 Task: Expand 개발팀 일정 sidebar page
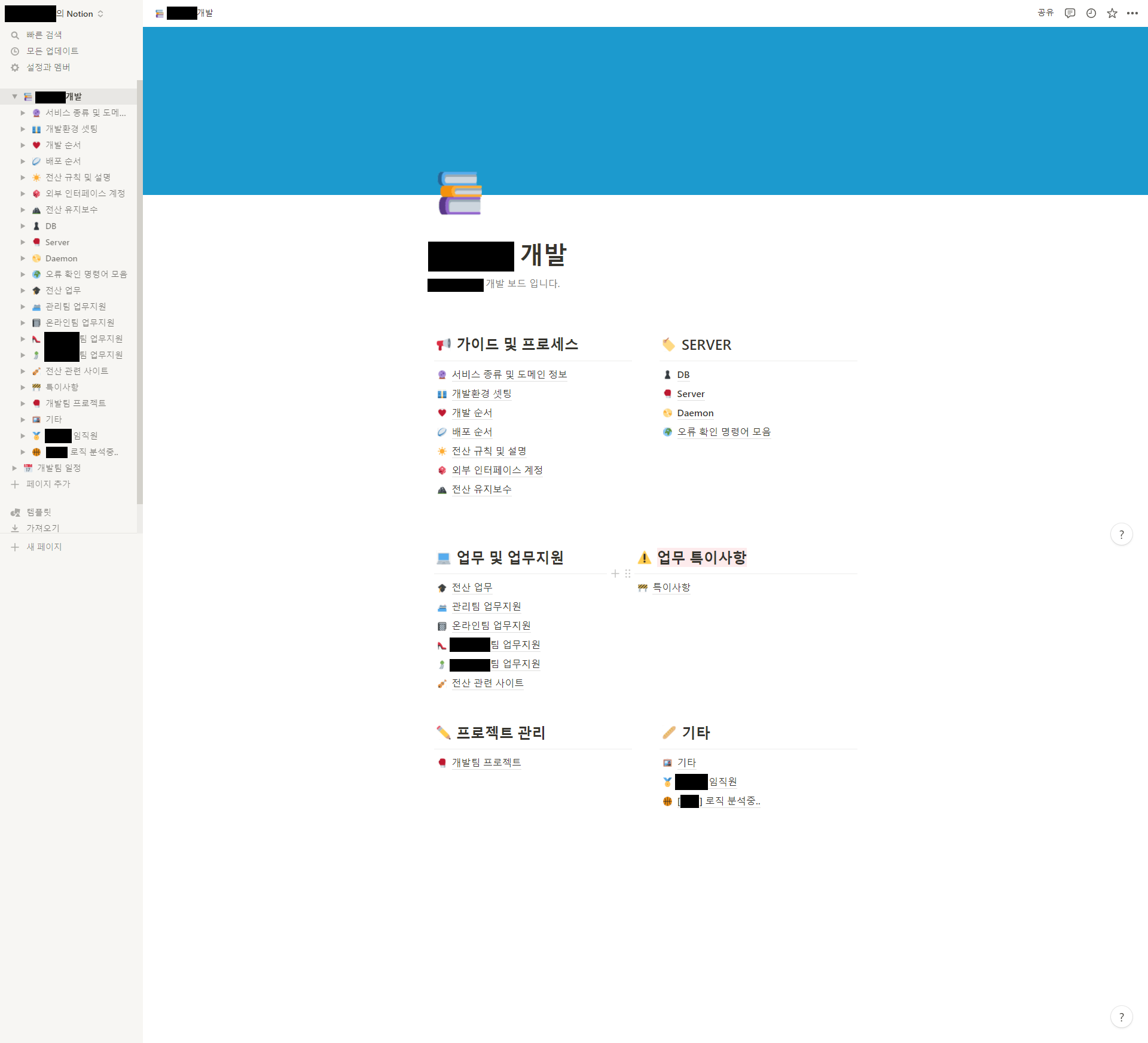(14, 468)
